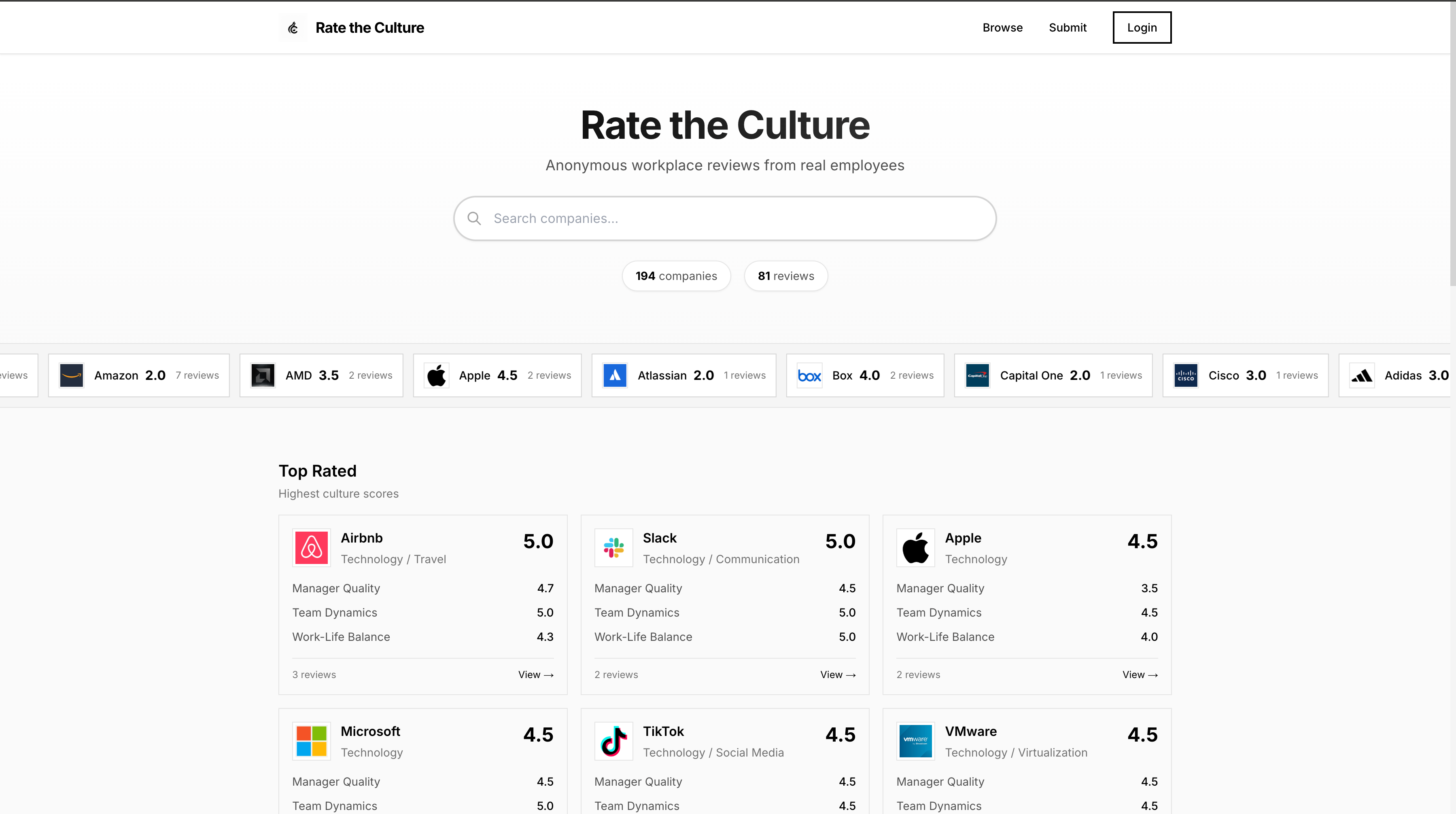View the Airbnb company page
The height and width of the screenshot is (814, 1456).
pyautogui.click(x=536, y=674)
